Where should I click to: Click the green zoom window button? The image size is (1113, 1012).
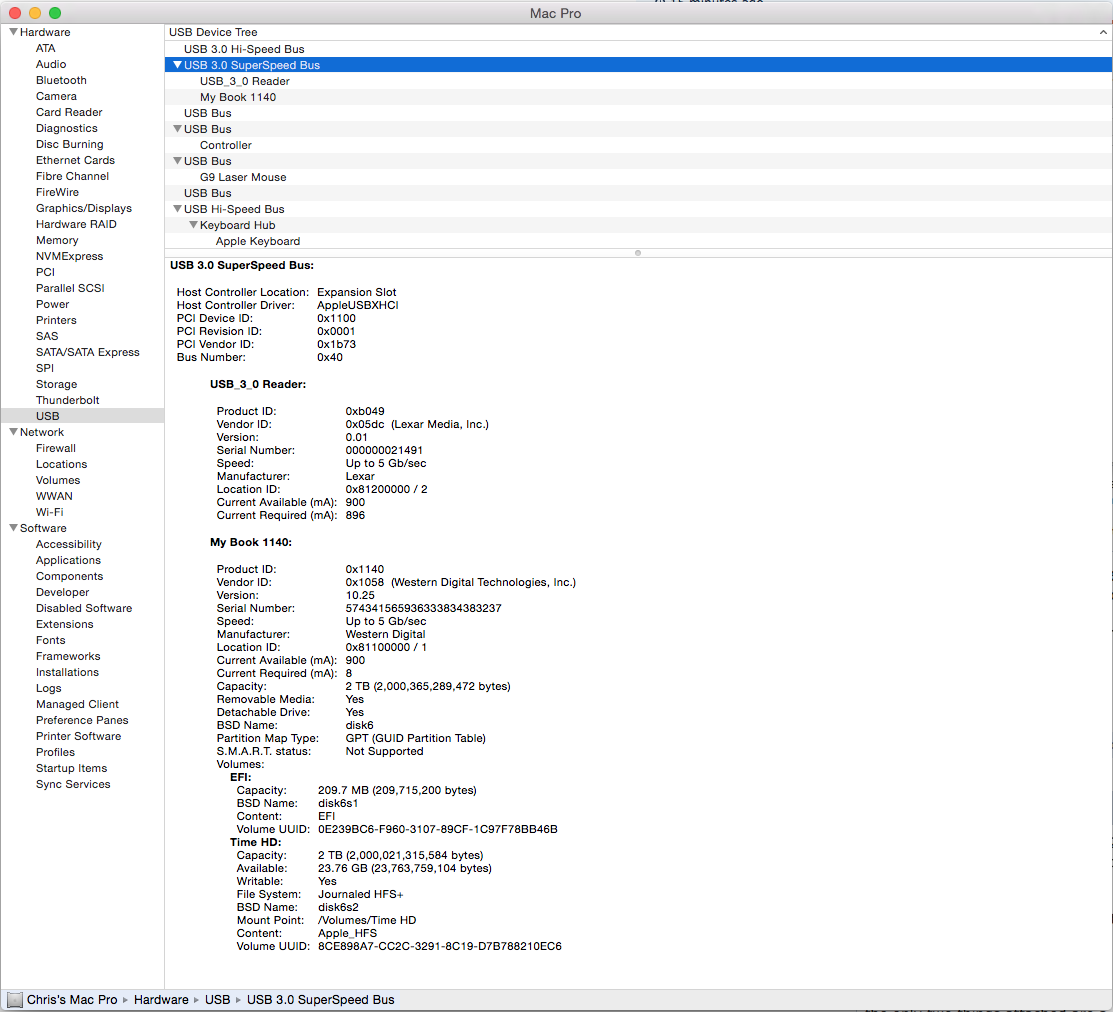55,13
